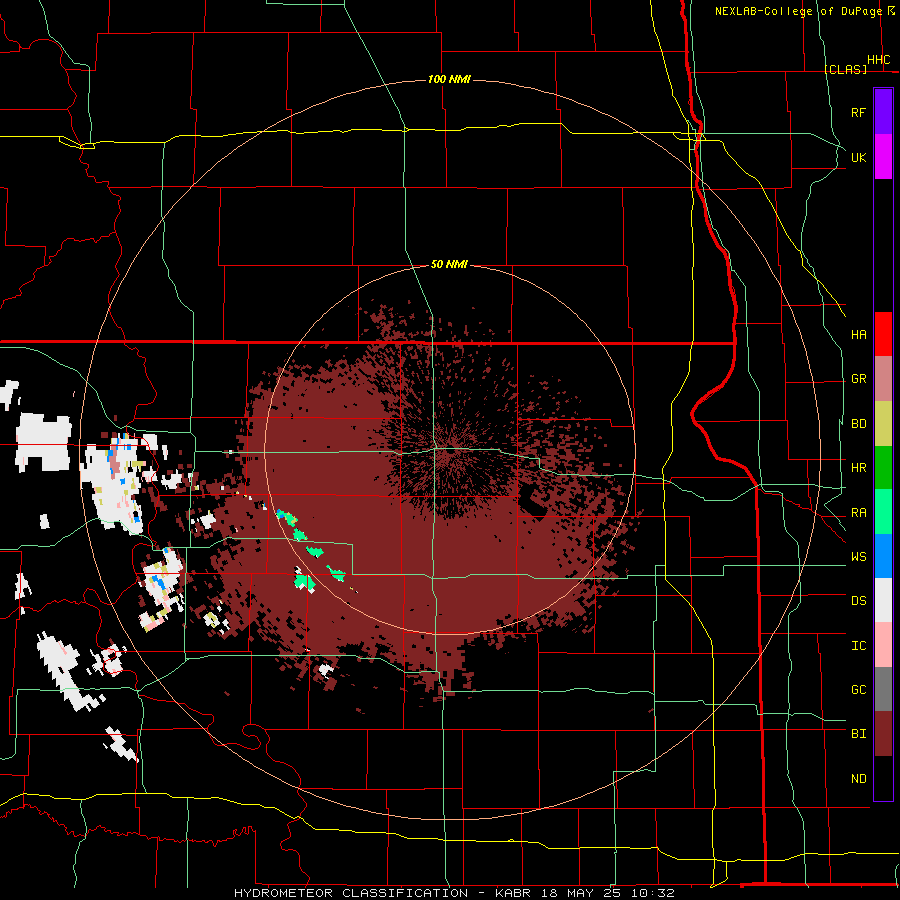
Task: Click the GC legend label
Action: (858, 690)
